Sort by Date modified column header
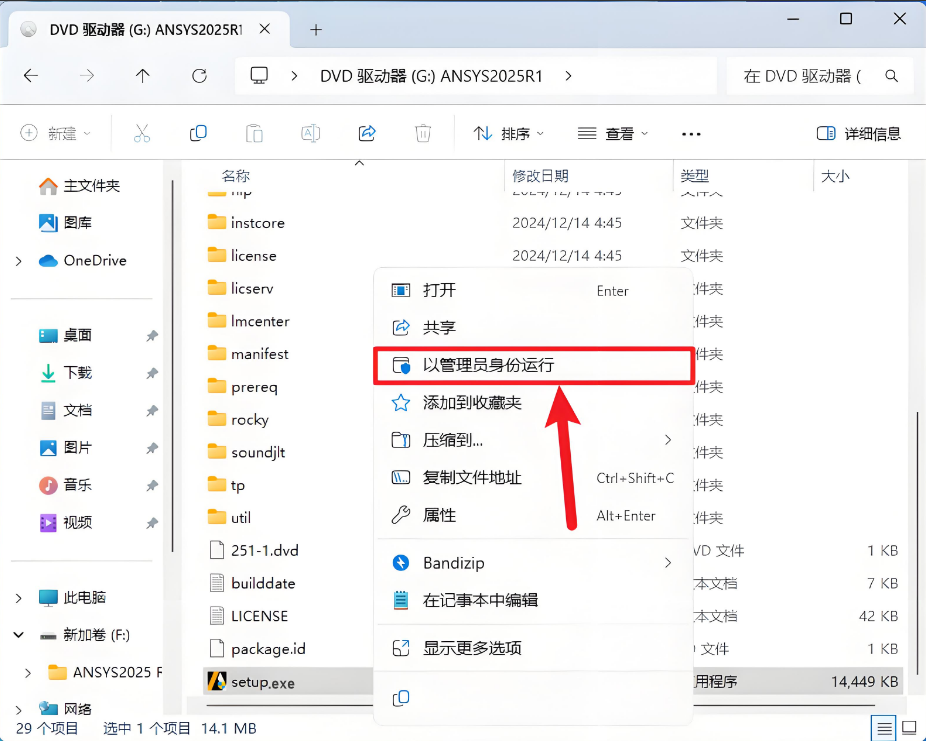 point(540,176)
